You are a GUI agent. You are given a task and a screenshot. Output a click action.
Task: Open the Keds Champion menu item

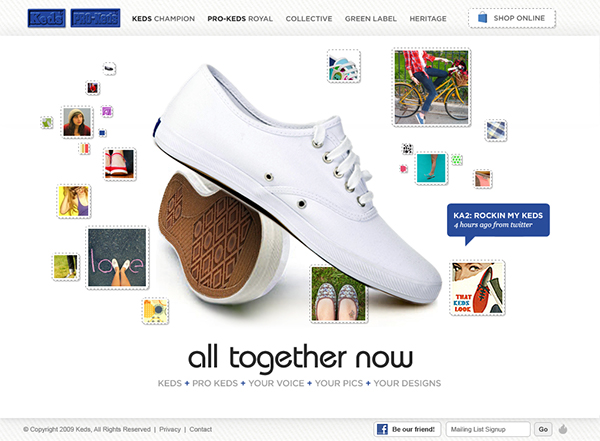point(163,19)
